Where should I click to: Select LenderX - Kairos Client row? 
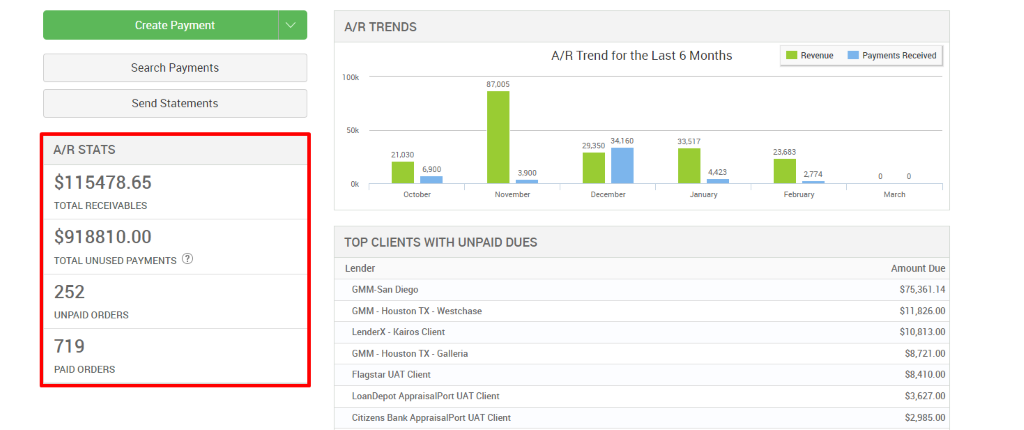tap(641, 332)
